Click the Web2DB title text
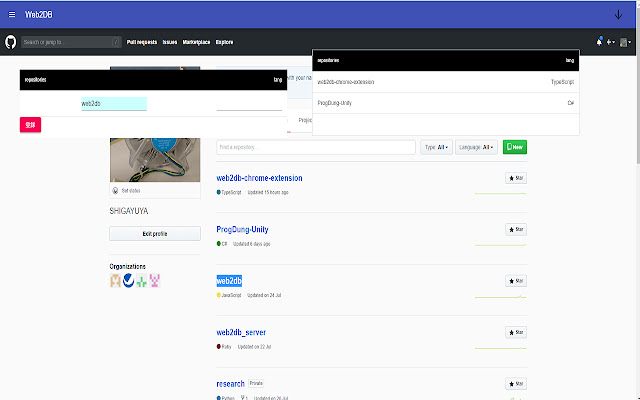640x400 pixels. (x=38, y=15)
